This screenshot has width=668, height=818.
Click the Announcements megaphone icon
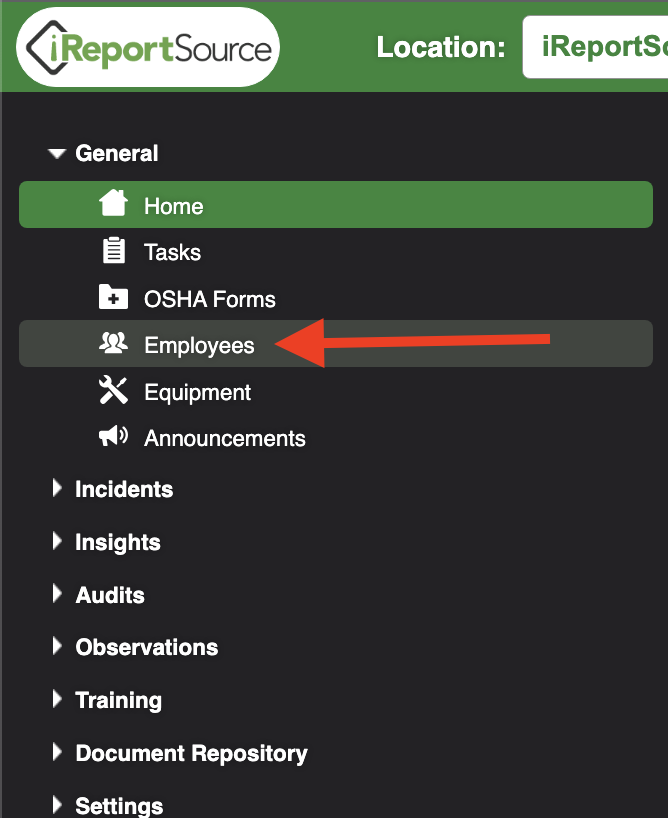click(113, 436)
